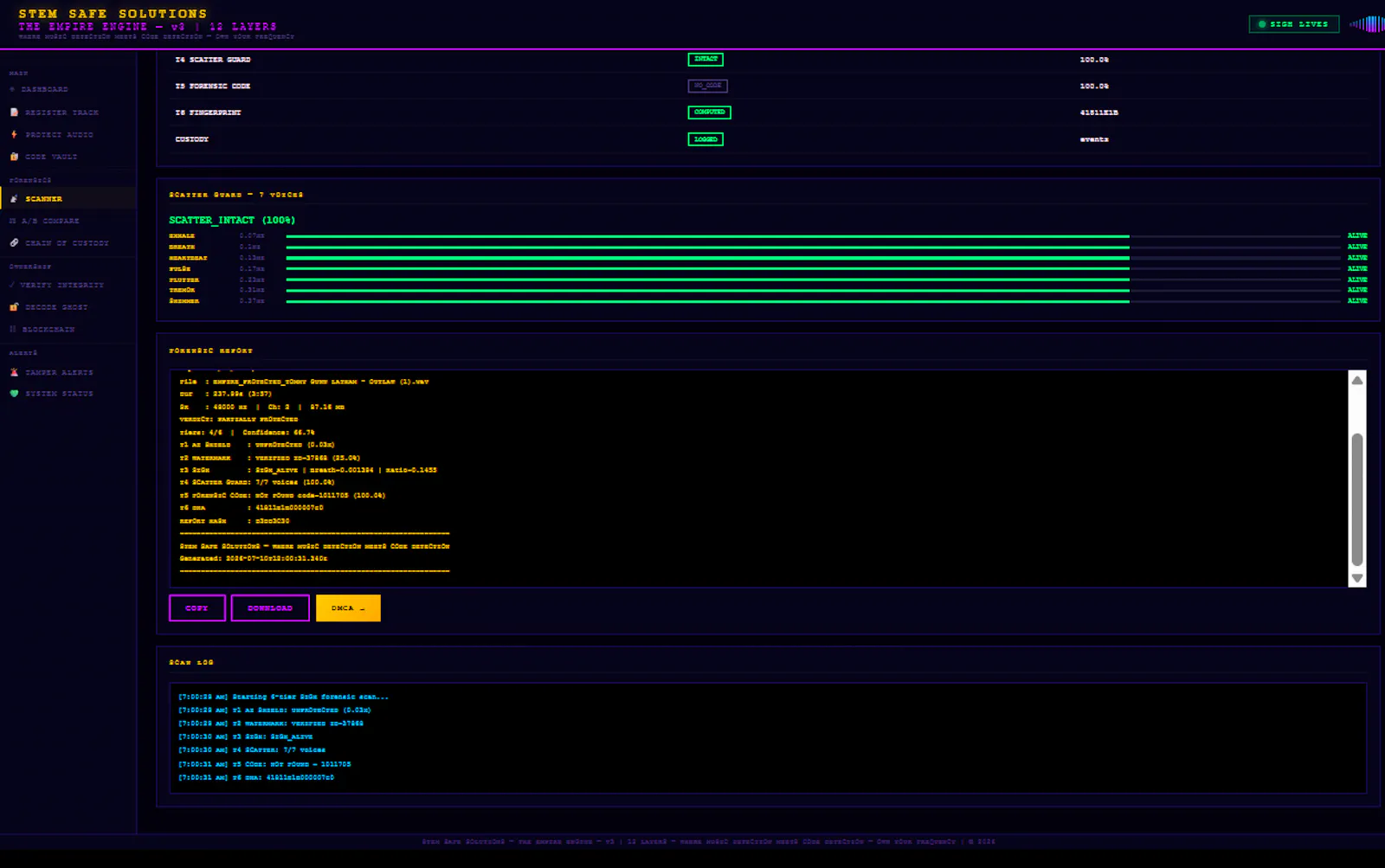Go to the Blockchain section
The image size is (1385, 868).
click(x=48, y=330)
